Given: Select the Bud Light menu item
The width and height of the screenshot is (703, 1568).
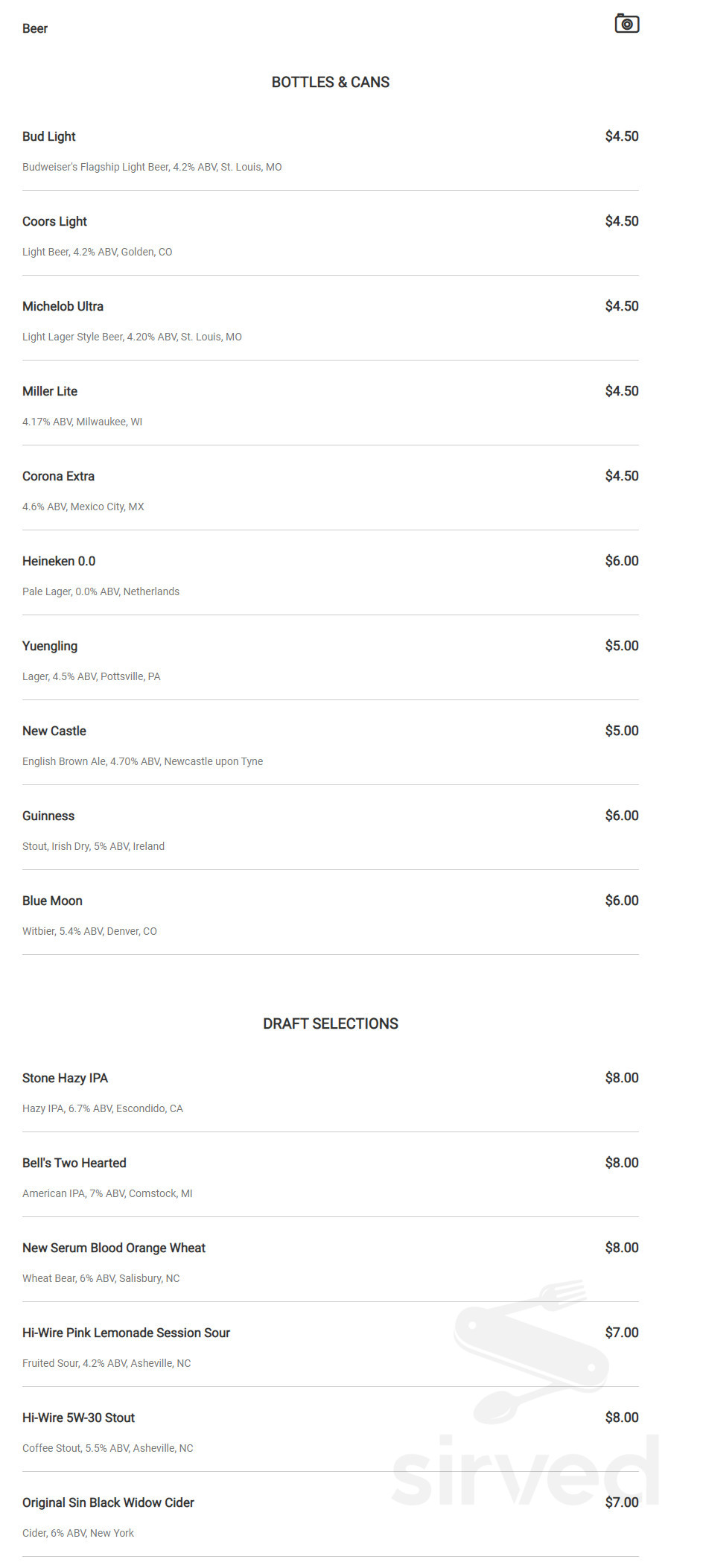Looking at the screenshot, I should [x=48, y=136].
